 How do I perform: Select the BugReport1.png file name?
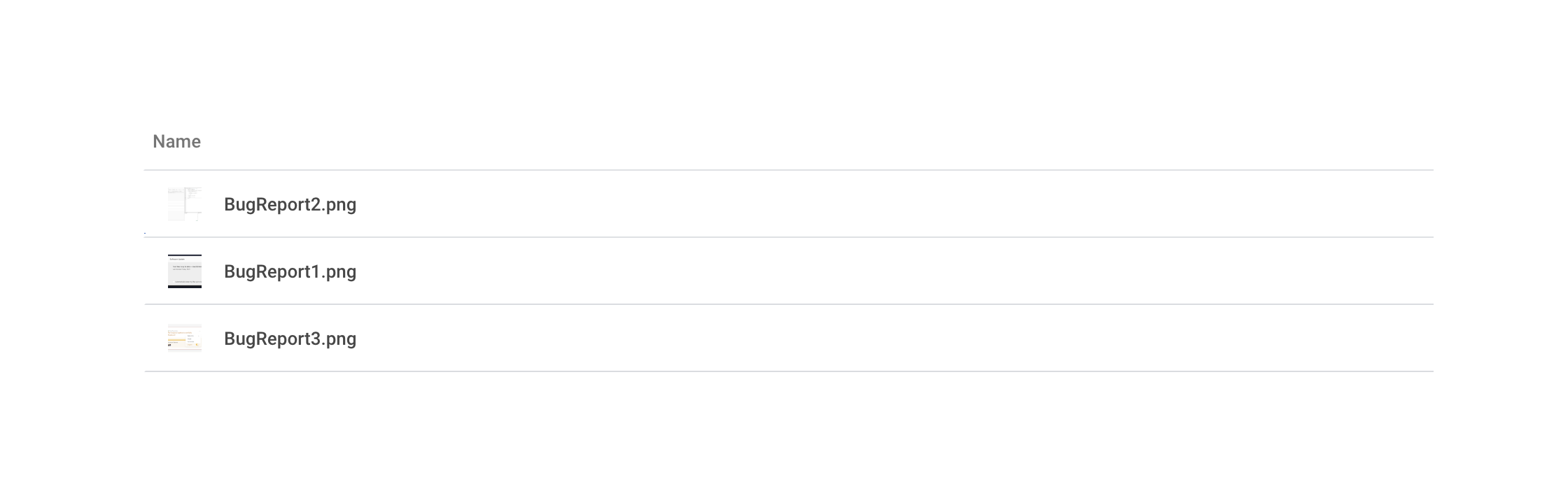pyautogui.click(x=290, y=271)
